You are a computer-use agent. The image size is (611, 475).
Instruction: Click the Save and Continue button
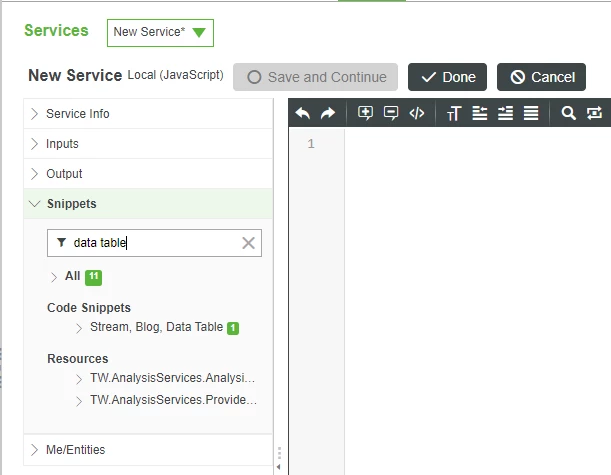click(315, 77)
